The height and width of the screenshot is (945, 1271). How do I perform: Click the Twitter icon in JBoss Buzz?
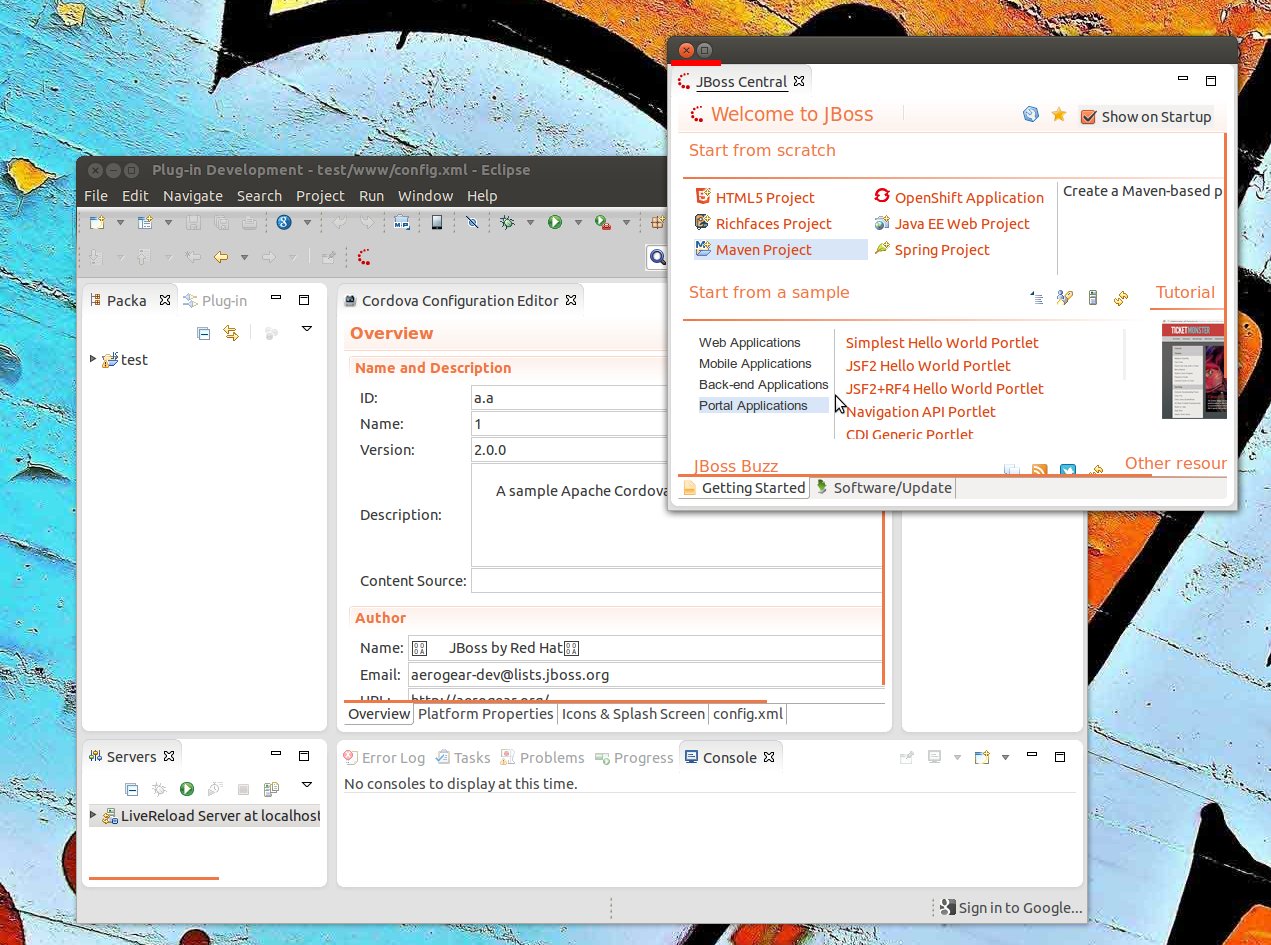1068,470
